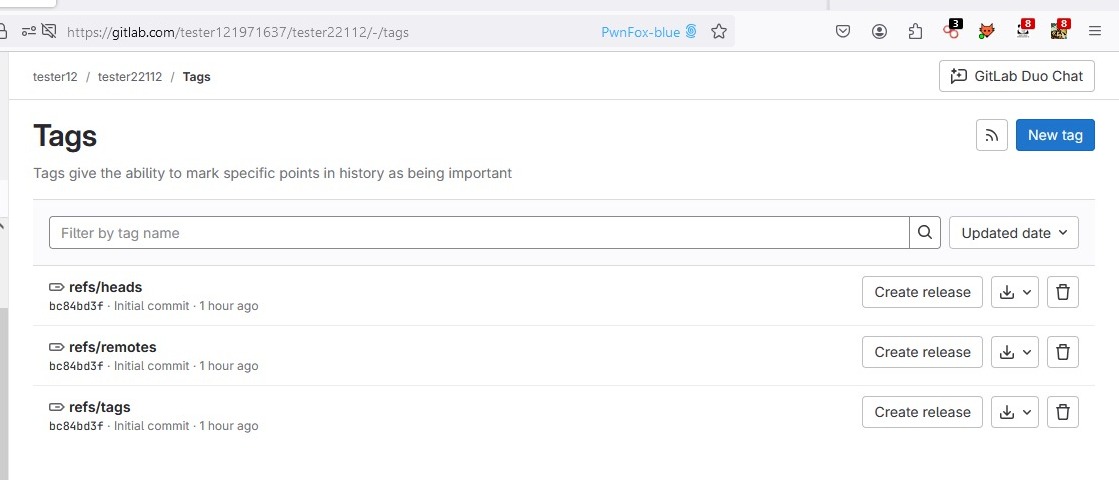Expand download options for refs/heads

pyautogui.click(x=1014, y=292)
